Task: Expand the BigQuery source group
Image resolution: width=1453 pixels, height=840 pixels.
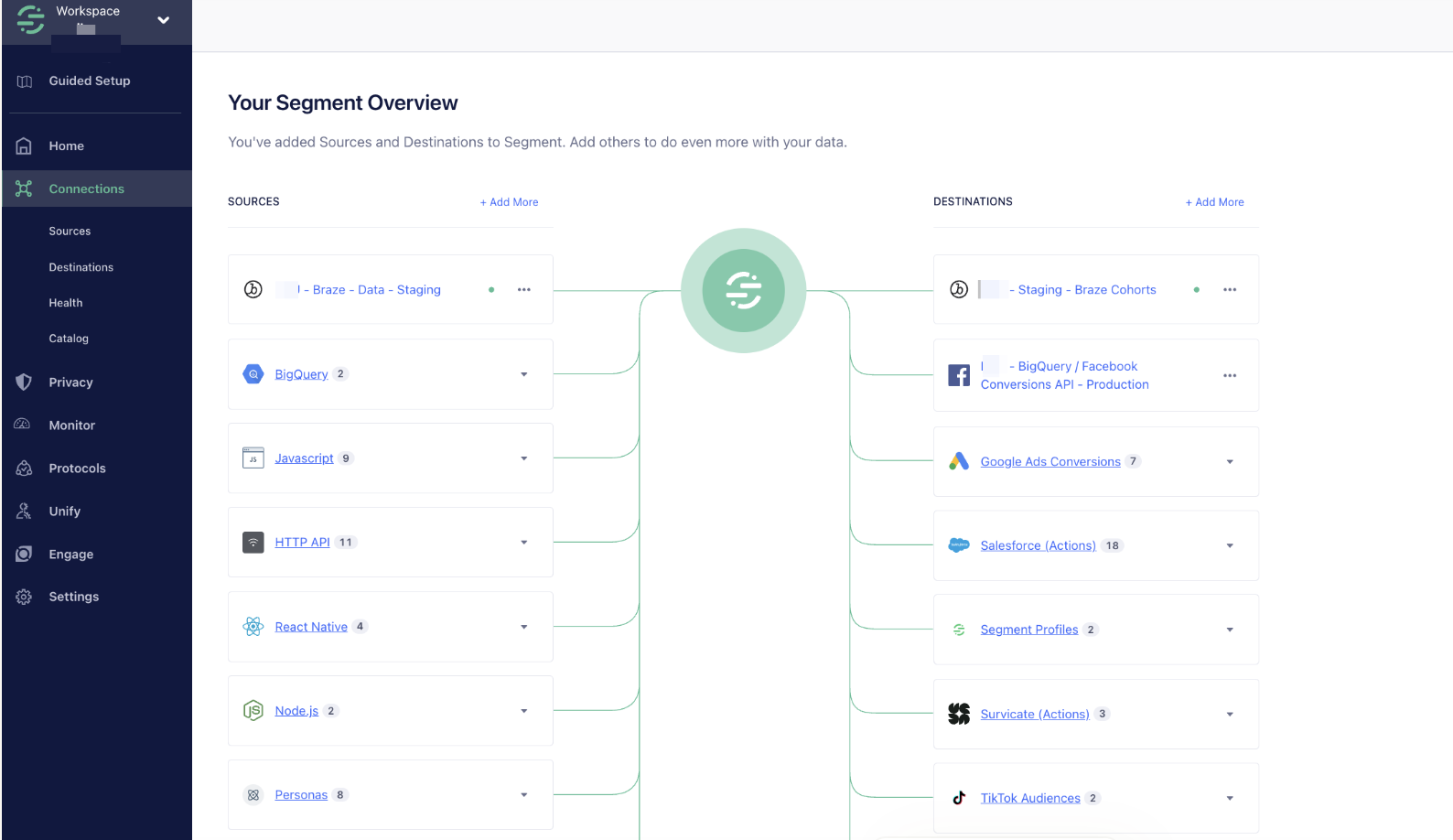Action: click(524, 374)
